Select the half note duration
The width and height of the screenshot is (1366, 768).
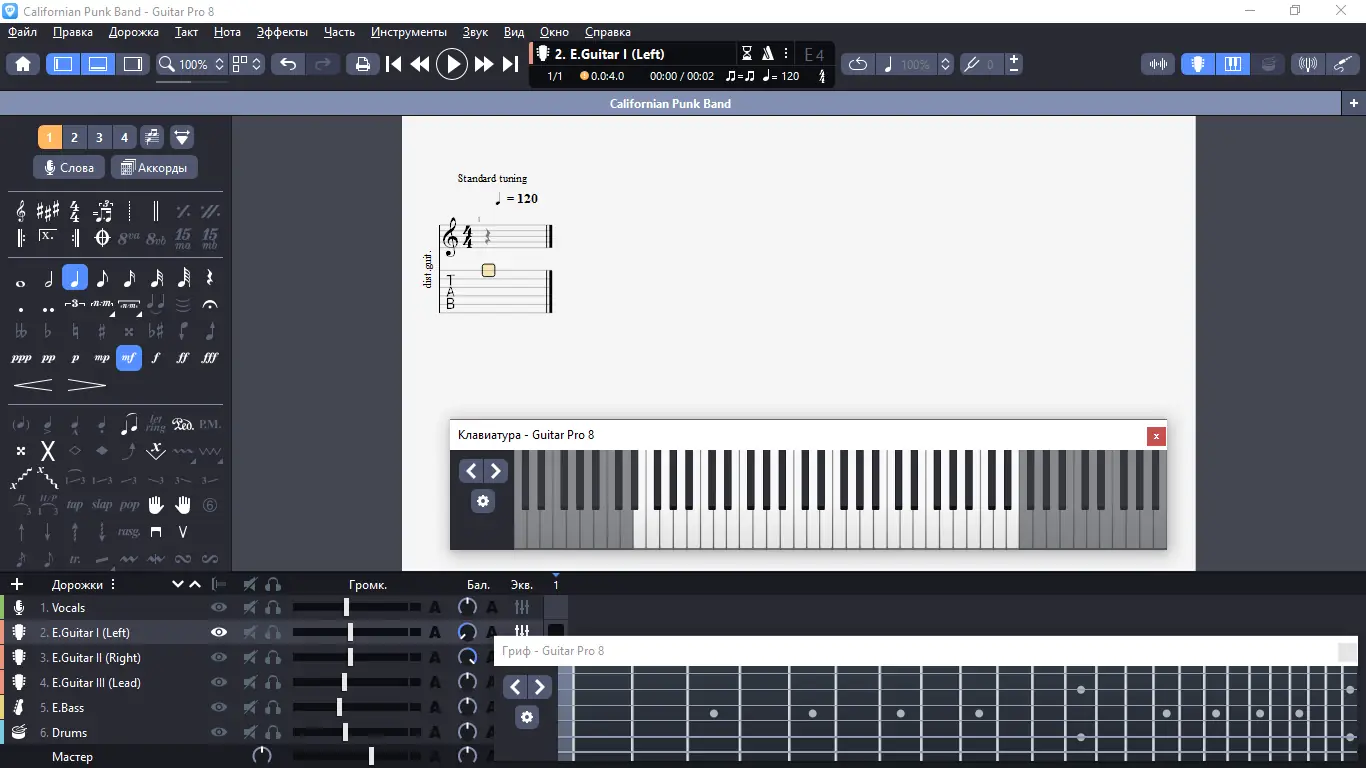pos(48,278)
